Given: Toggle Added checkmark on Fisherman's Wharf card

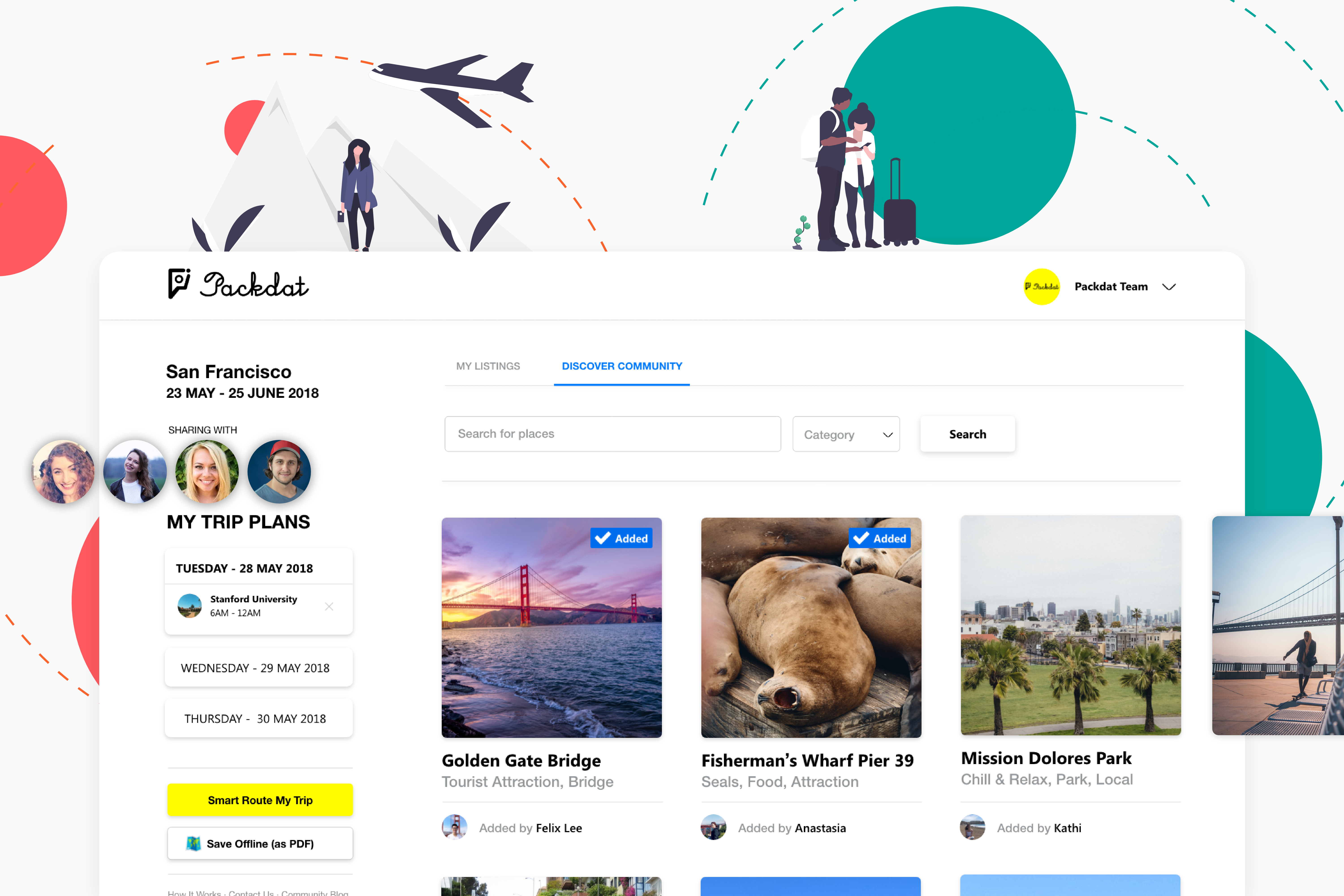Looking at the screenshot, I should [x=880, y=538].
